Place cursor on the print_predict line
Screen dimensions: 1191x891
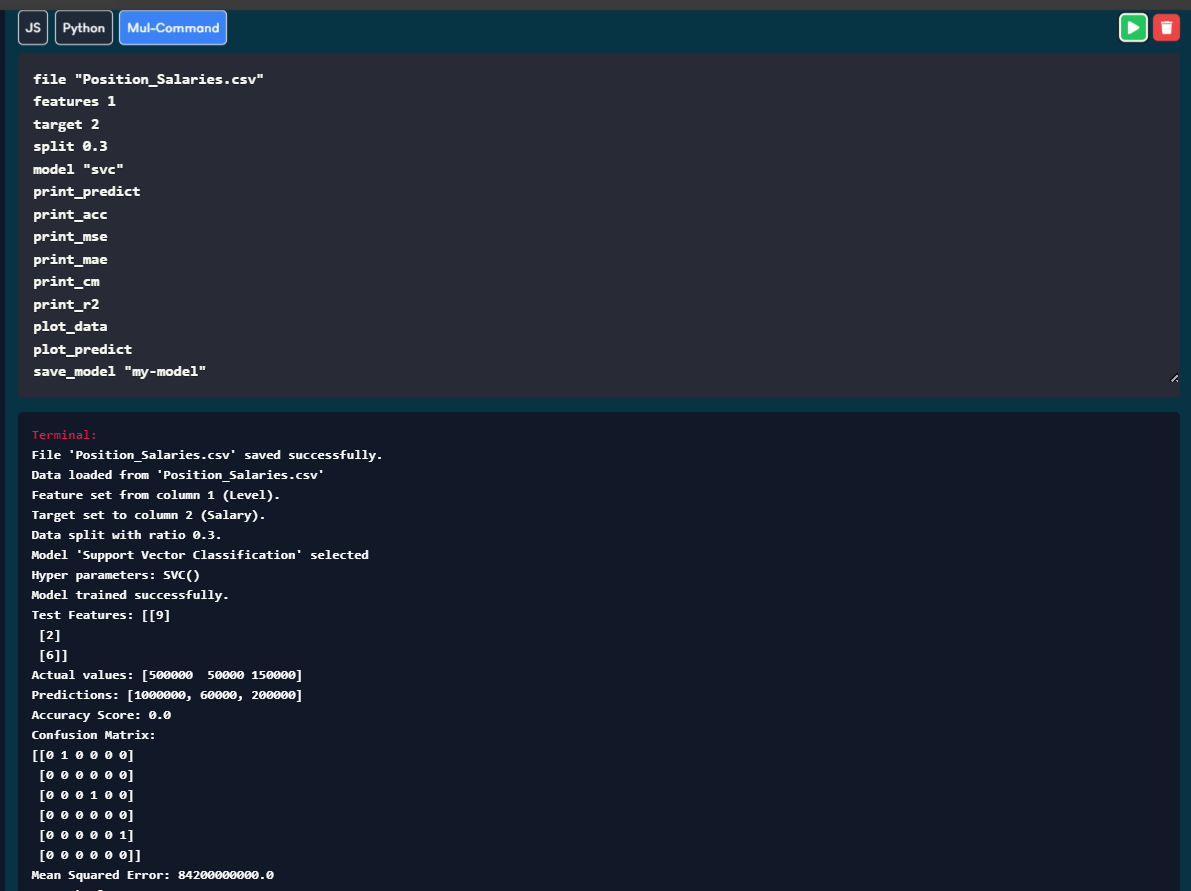[86, 191]
